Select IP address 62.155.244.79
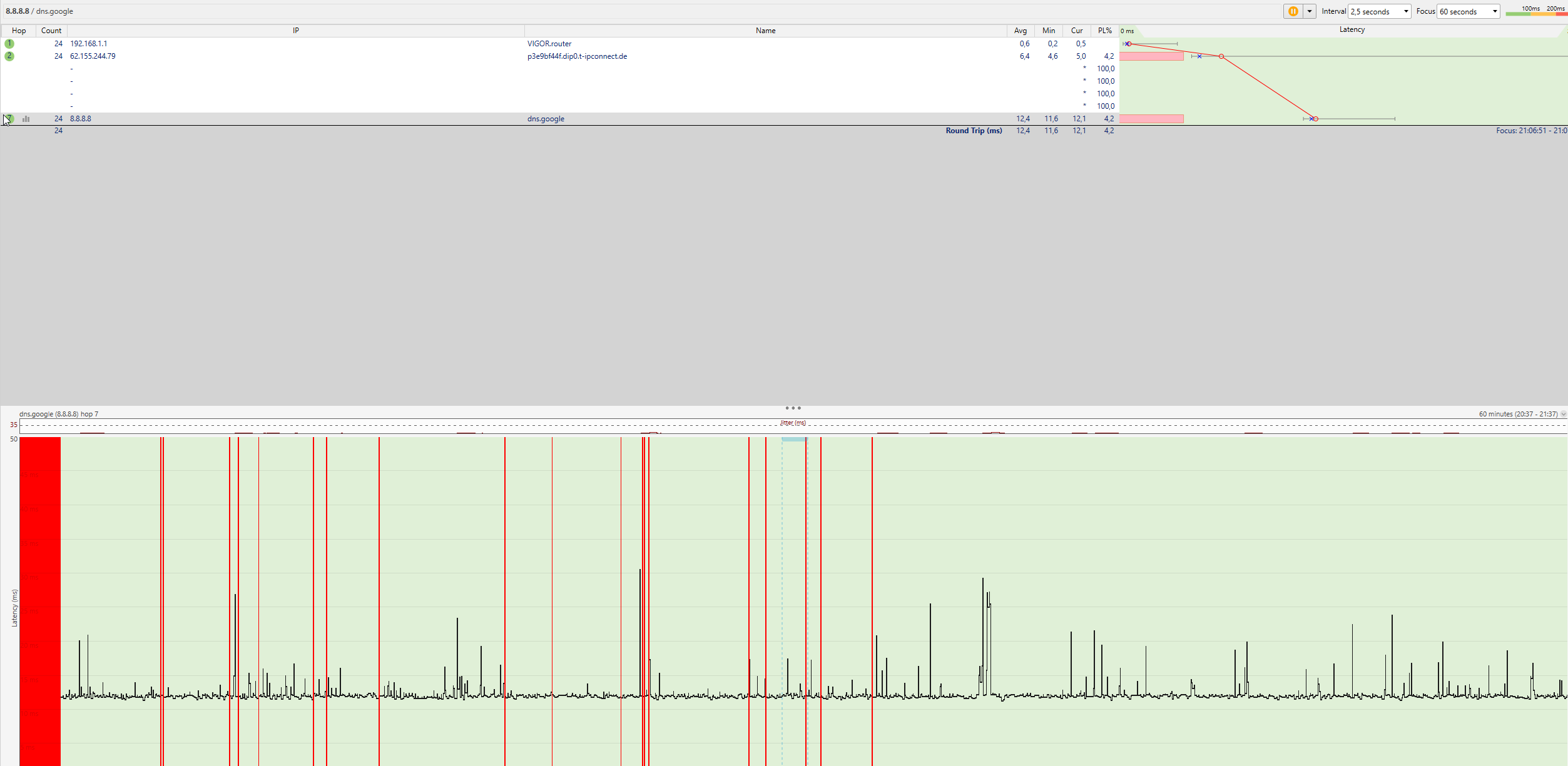This screenshot has width=1568, height=766. click(x=93, y=56)
